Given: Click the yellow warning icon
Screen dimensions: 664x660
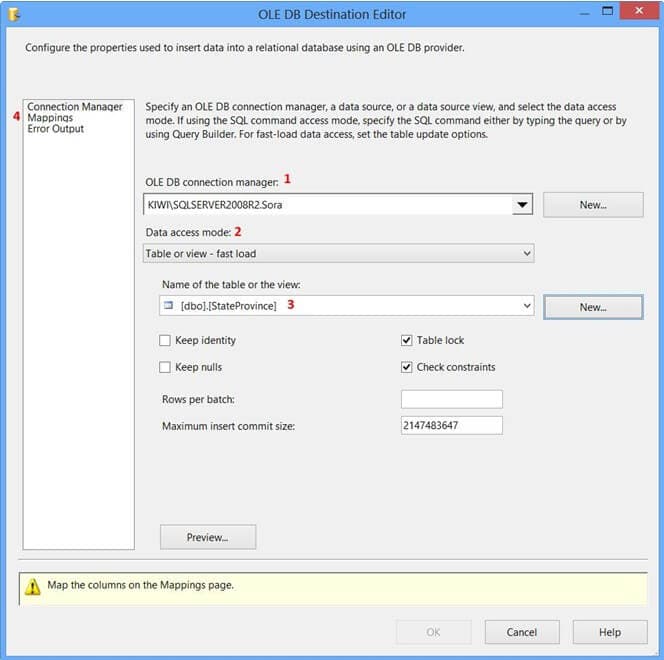Looking at the screenshot, I should (34, 585).
